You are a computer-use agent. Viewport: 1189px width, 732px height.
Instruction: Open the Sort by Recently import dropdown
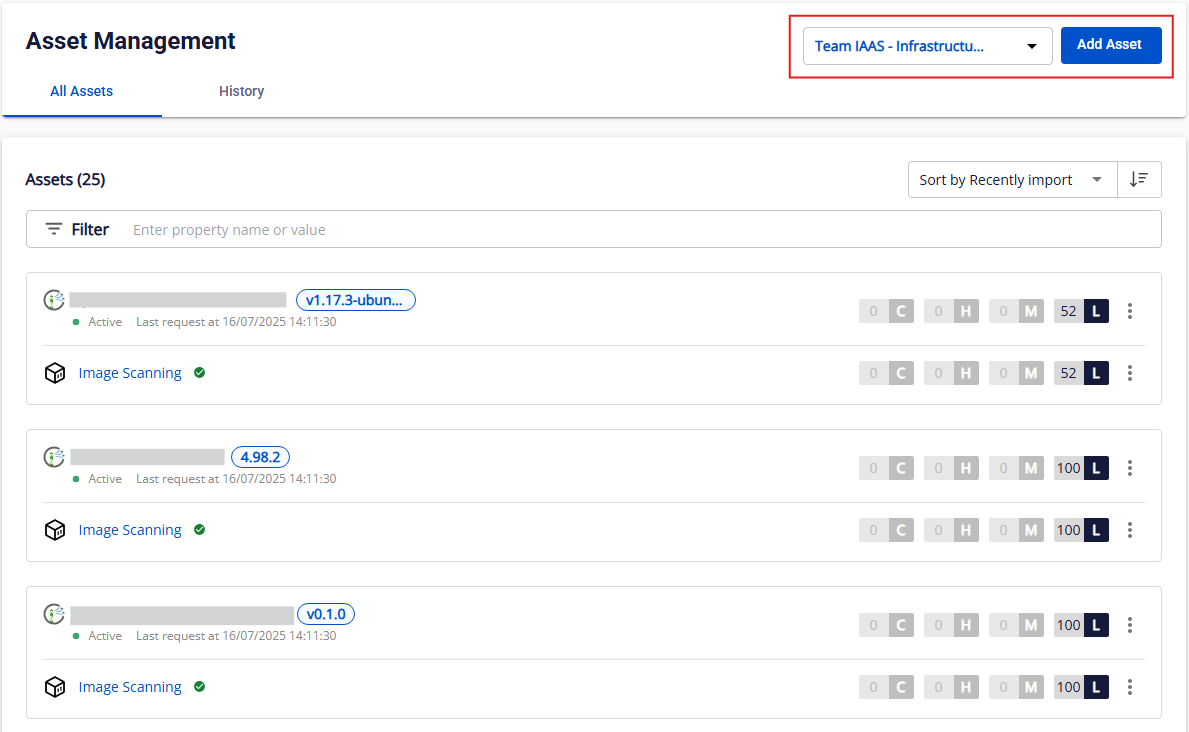coord(1012,180)
